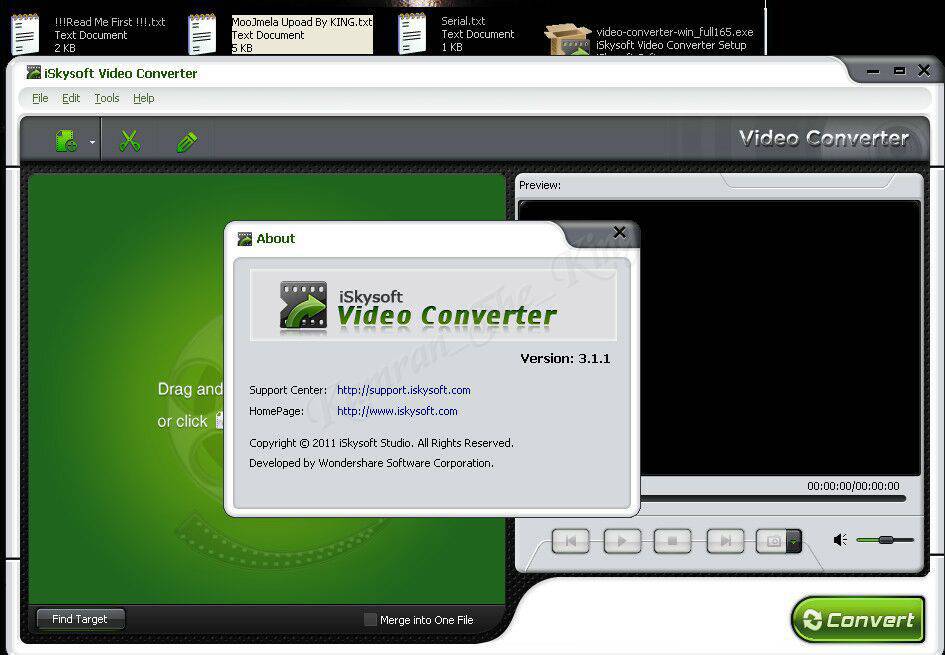Open the support.iskysoft.com link

coord(403,390)
